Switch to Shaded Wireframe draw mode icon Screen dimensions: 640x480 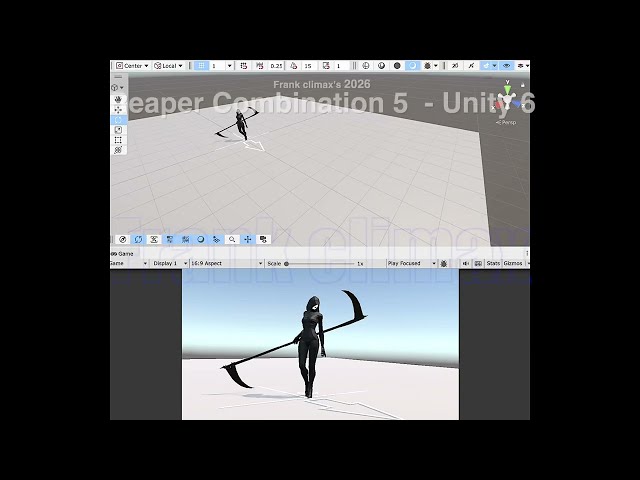tap(381, 66)
